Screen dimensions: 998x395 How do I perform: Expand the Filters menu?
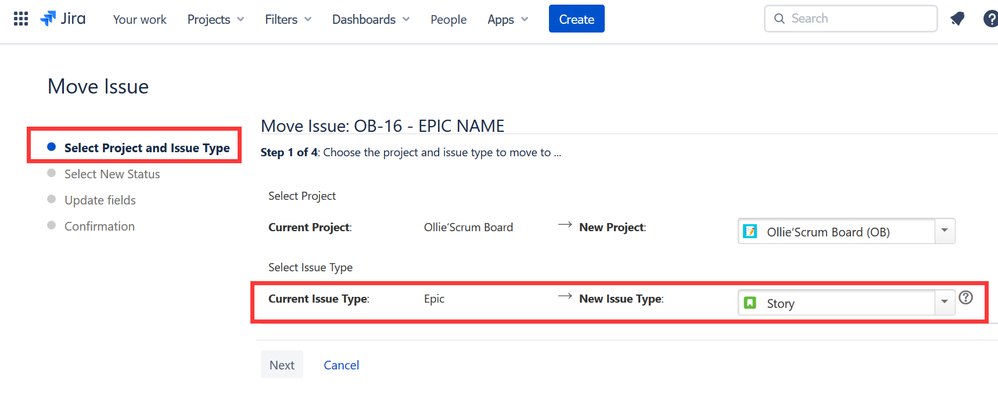(x=288, y=20)
